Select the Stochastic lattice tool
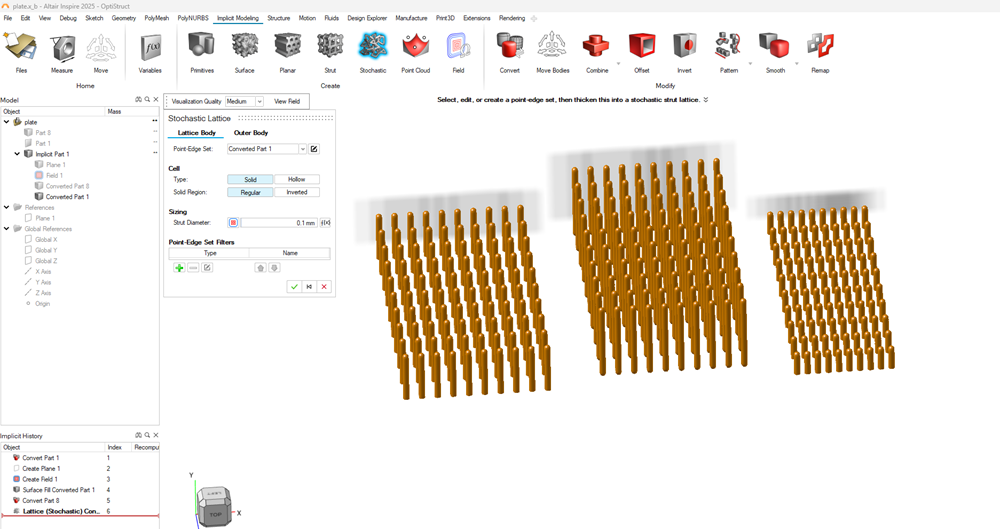Screen dimensions: 1000x529 (373, 46)
